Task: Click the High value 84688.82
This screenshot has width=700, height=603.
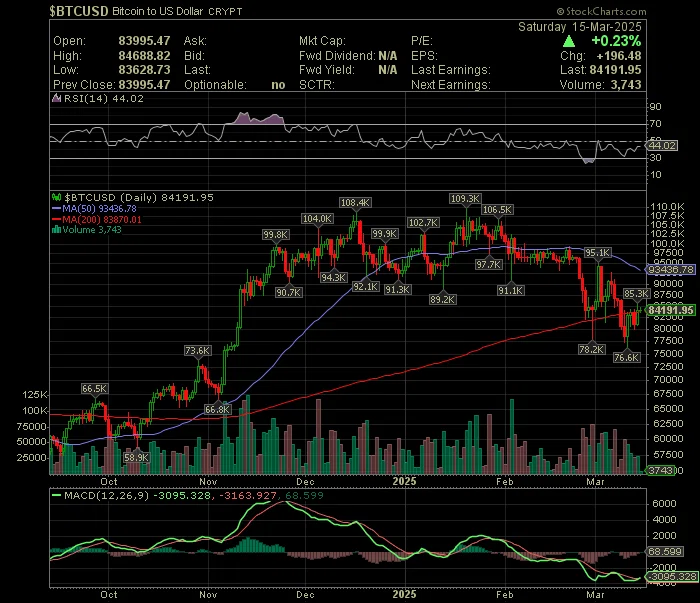Action: click(x=144, y=56)
